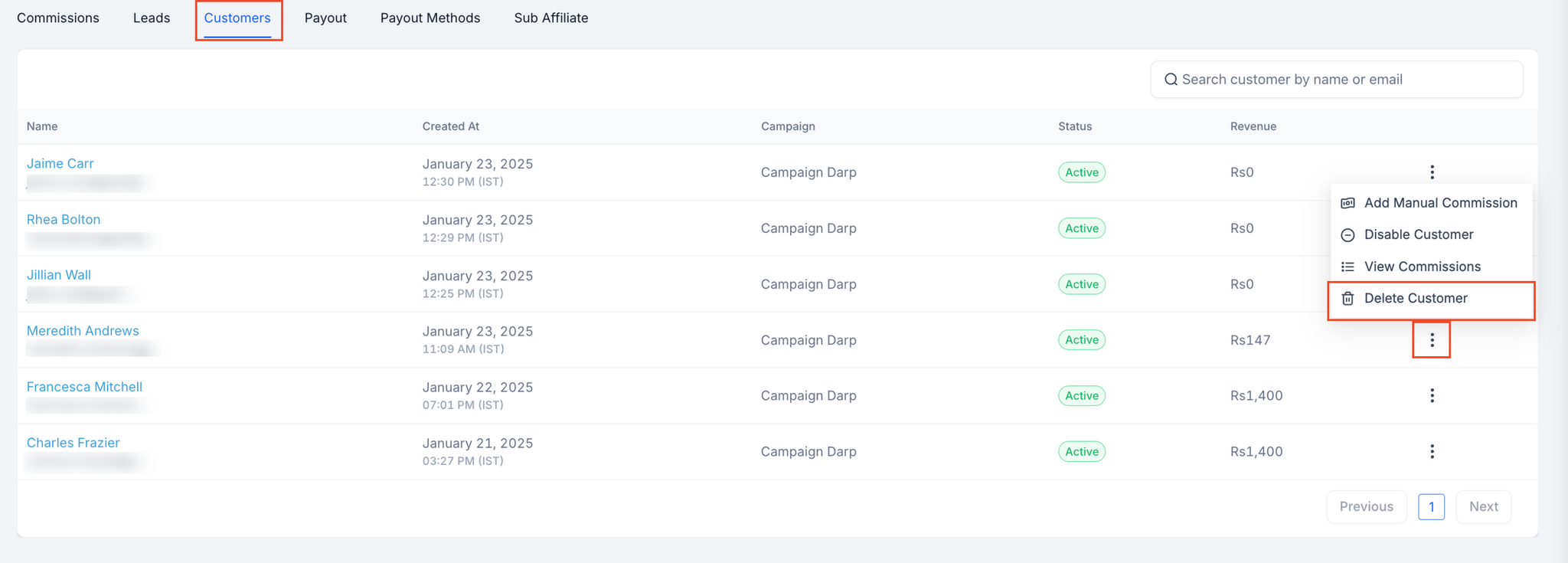This screenshot has height=563, width=1568.
Task: Open Charles Frazier customer link
Action: 73,443
